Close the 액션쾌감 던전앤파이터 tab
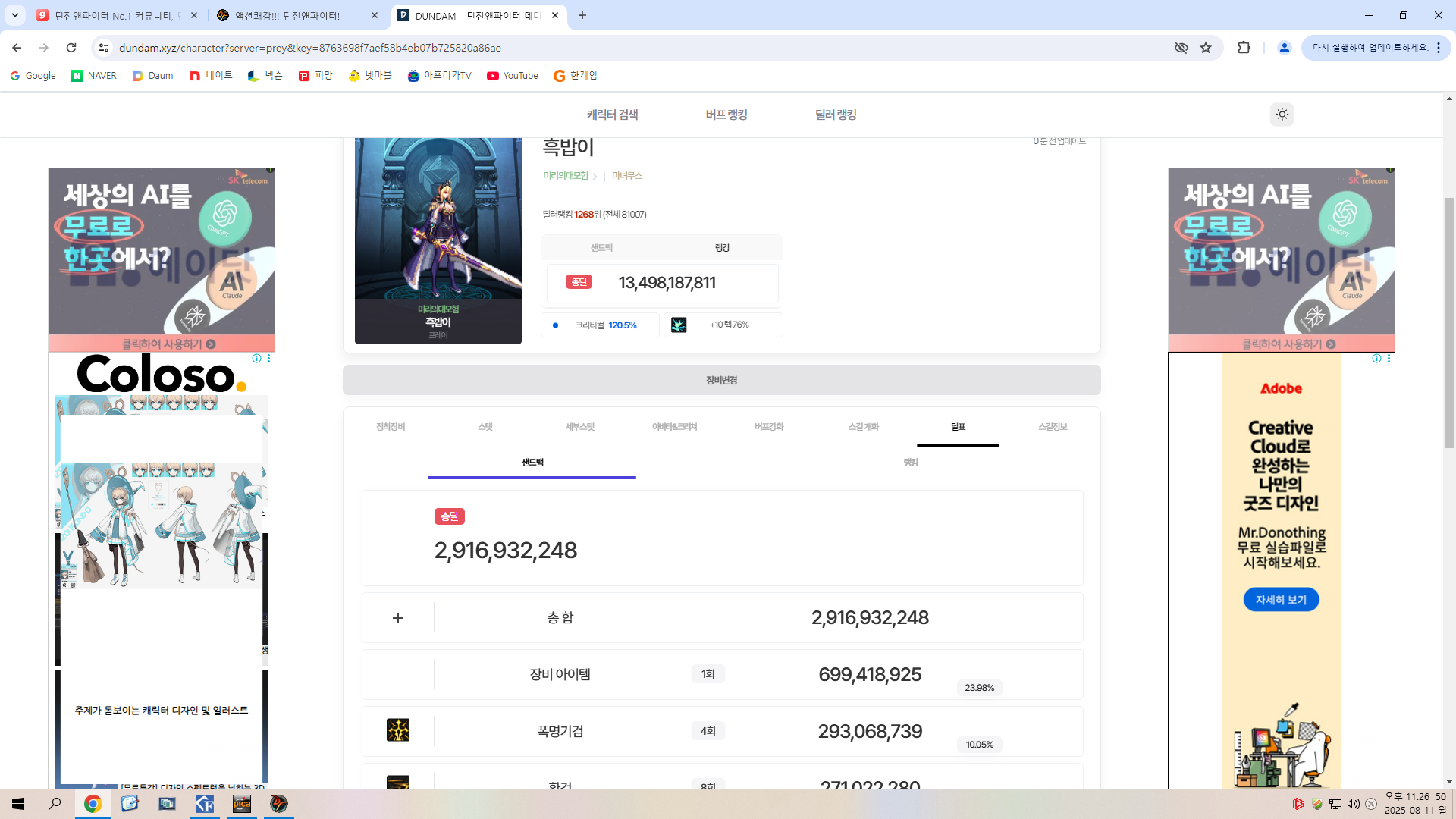The image size is (1456, 819). pos(375,15)
